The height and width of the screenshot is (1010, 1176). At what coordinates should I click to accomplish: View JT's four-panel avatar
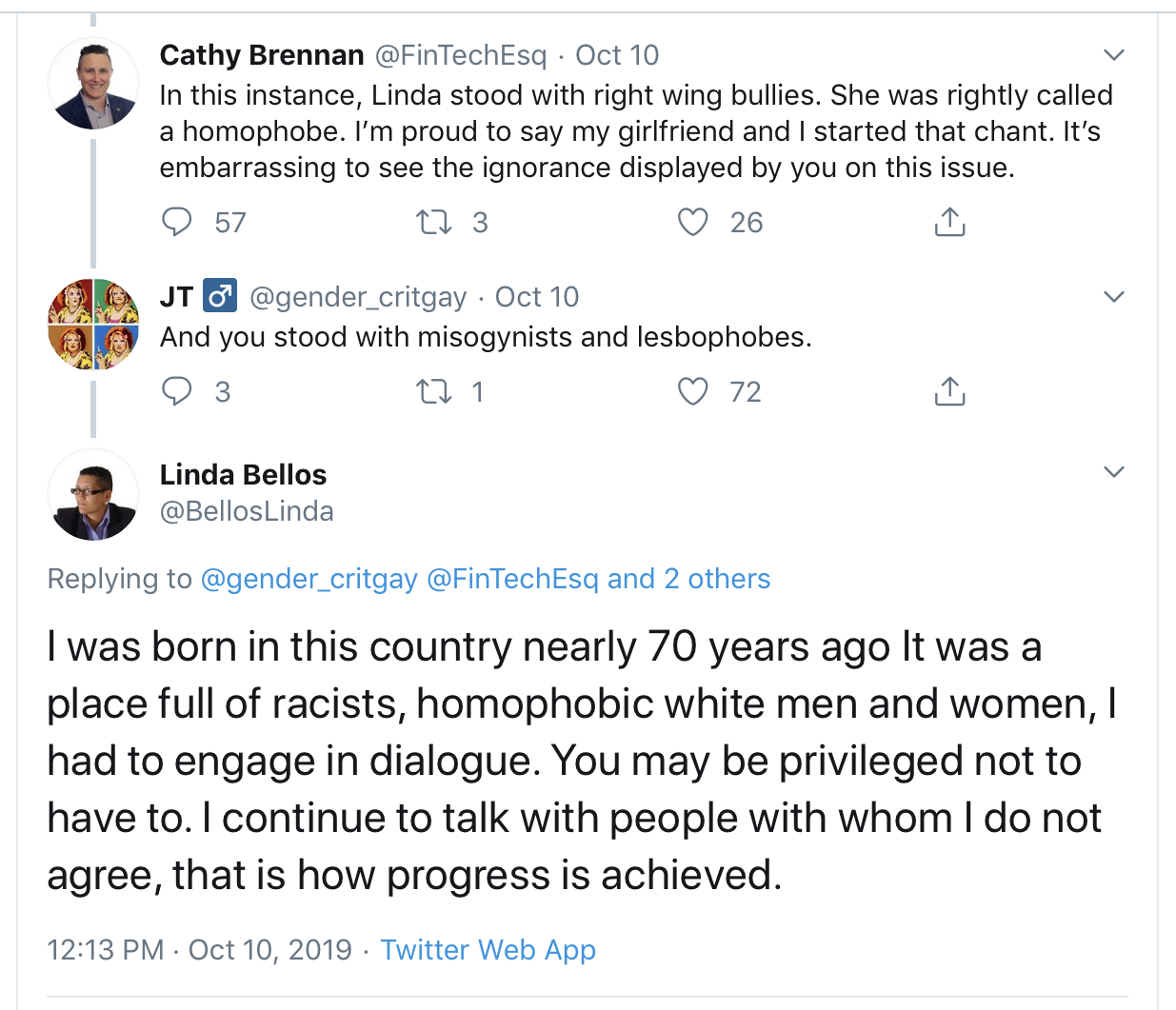(x=93, y=324)
